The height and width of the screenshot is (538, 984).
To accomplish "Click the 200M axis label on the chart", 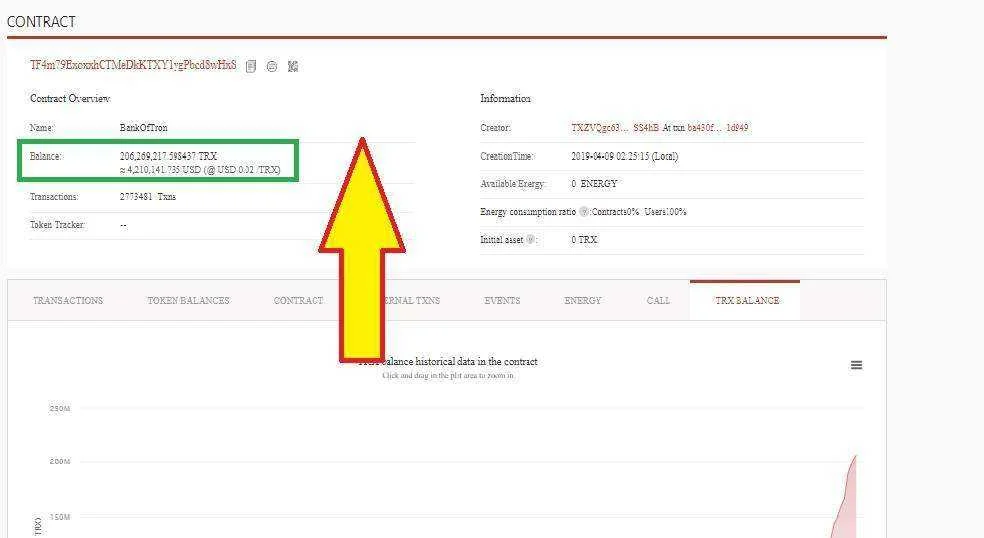I will (x=60, y=461).
